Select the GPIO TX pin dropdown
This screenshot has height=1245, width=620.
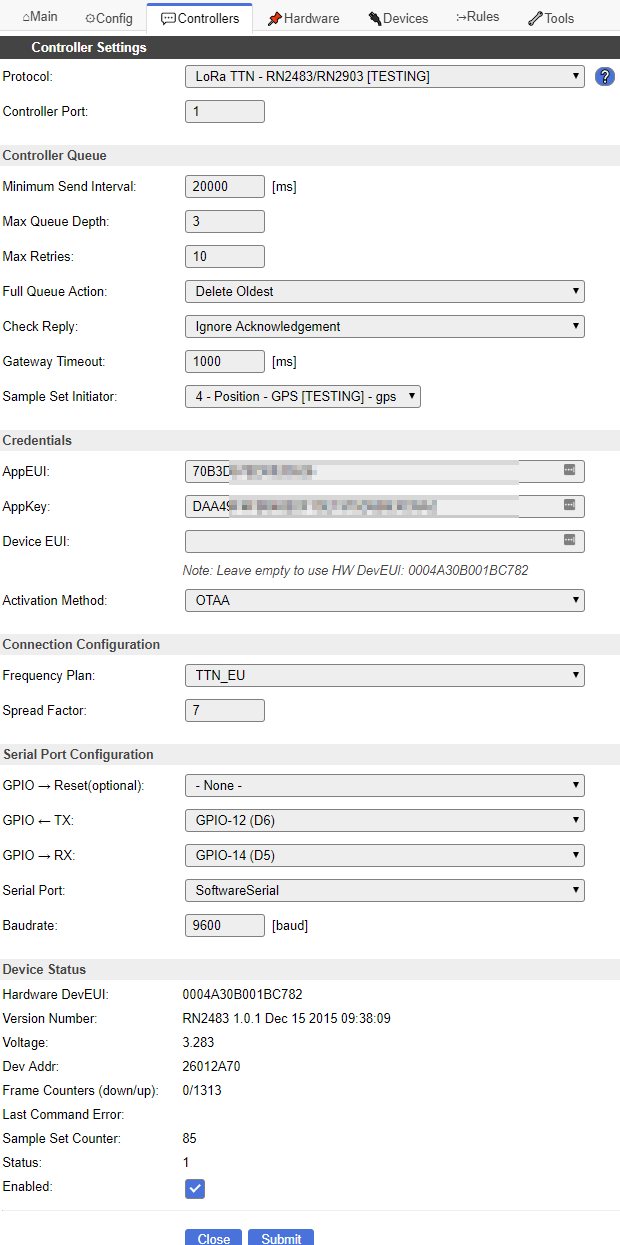click(385, 820)
